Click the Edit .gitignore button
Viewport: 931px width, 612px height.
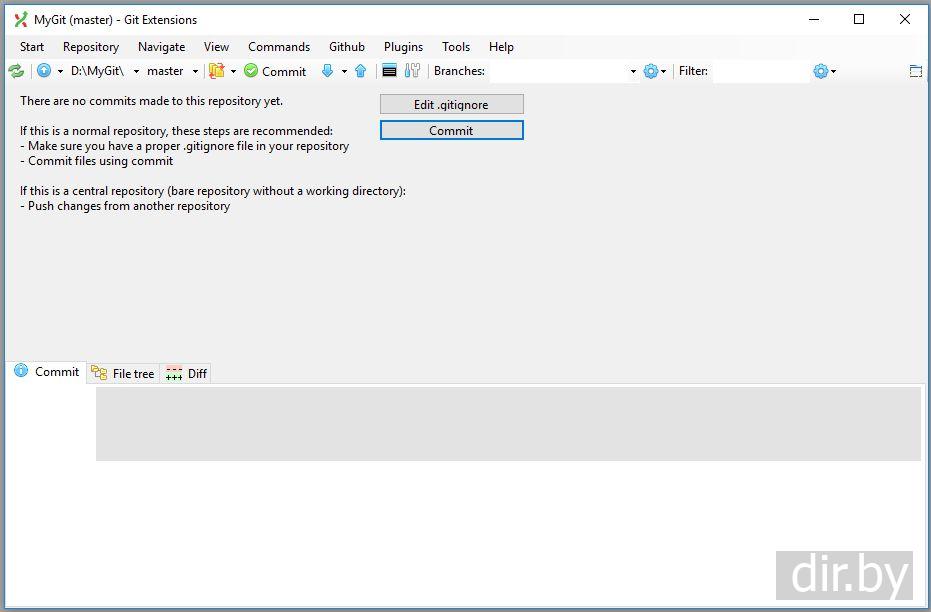452,104
